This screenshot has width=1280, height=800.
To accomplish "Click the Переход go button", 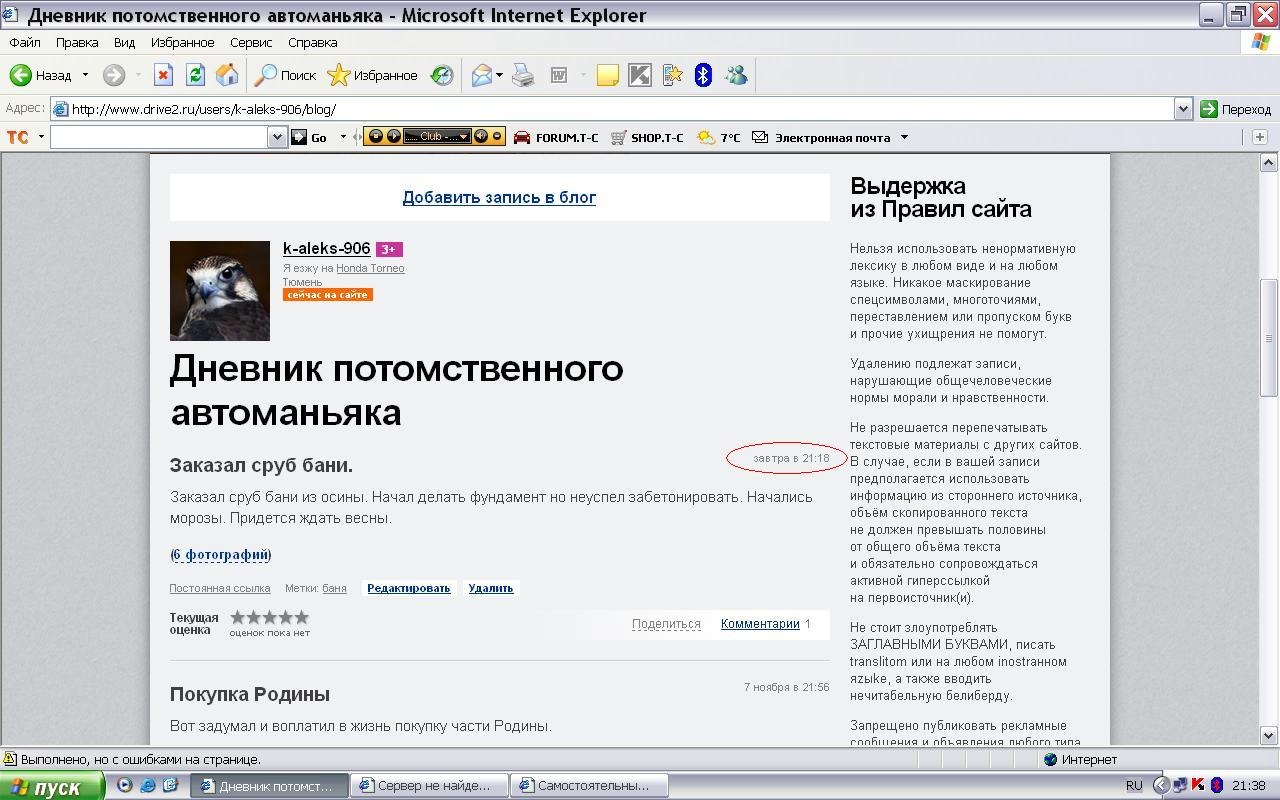I will point(1236,109).
